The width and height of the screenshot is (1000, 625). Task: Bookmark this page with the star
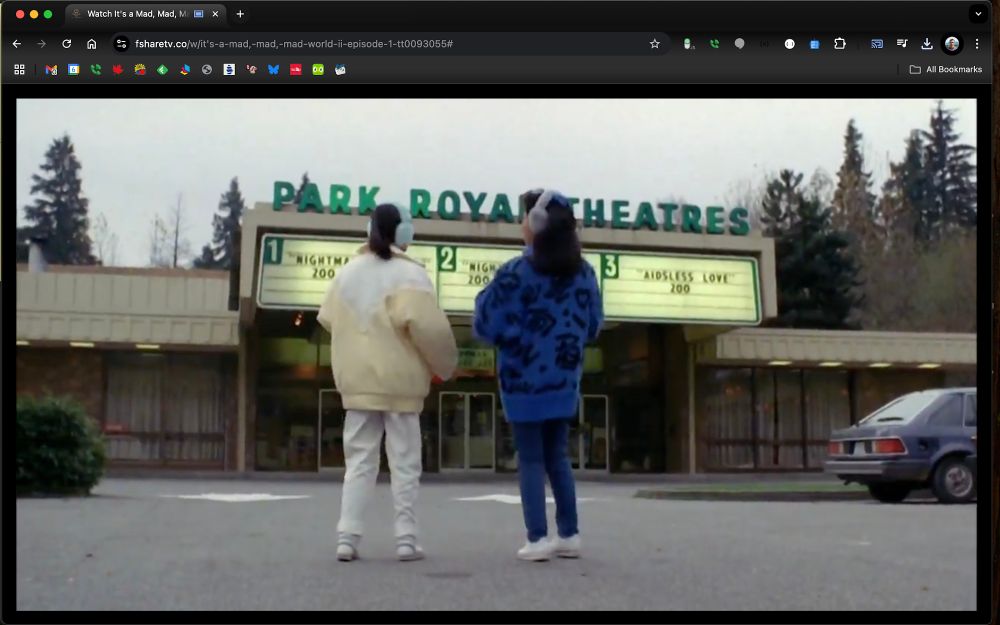point(654,44)
